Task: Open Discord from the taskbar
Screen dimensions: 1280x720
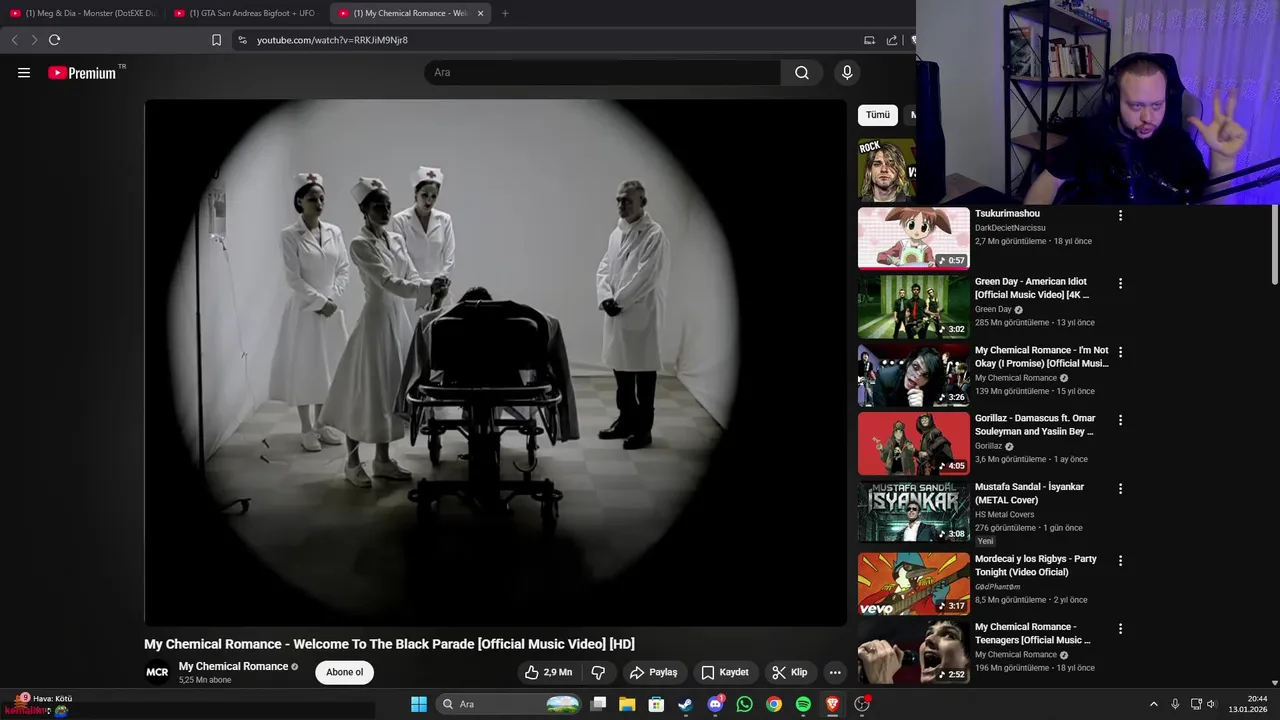Action: pos(715,704)
